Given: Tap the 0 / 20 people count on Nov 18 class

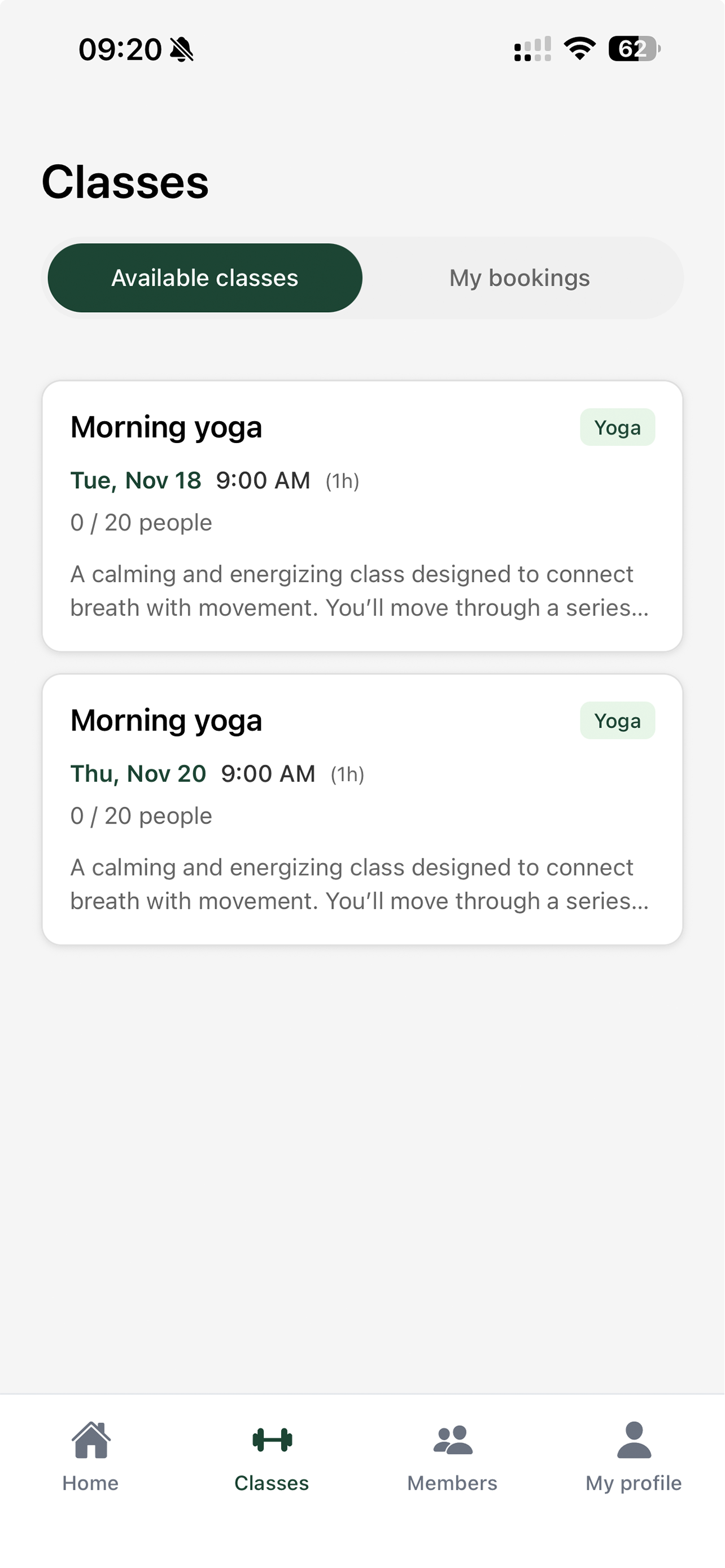Looking at the screenshot, I should (x=141, y=523).
